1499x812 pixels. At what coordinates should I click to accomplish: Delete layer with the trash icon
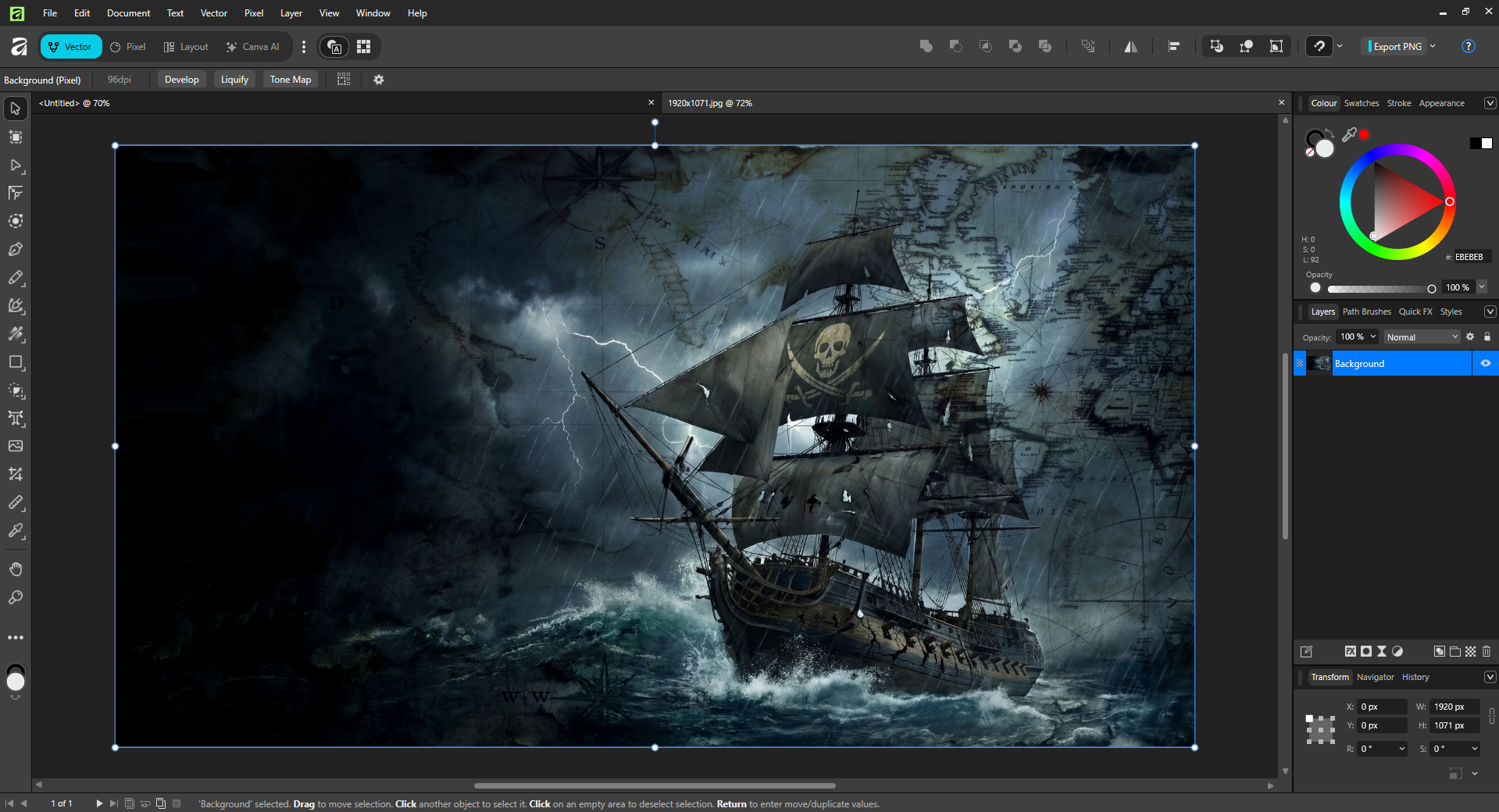pos(1487,652)
